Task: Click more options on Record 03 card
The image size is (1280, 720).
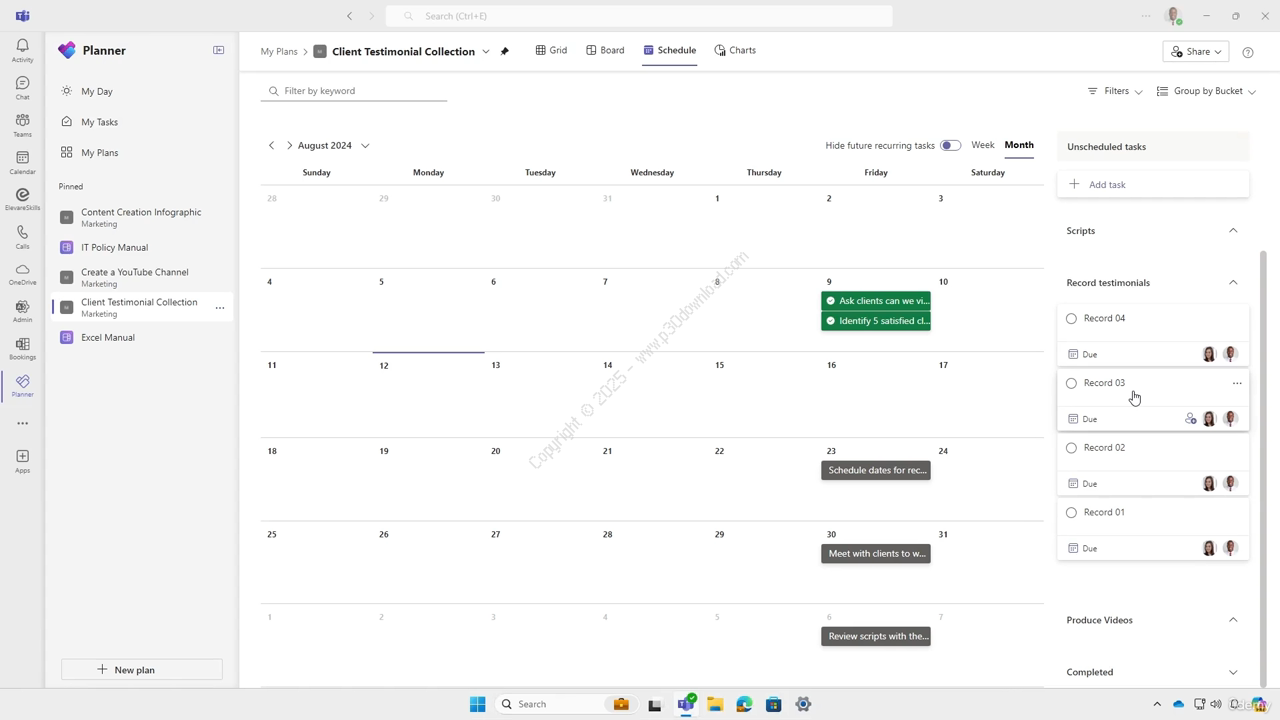Action: [x=1237, y=383]
